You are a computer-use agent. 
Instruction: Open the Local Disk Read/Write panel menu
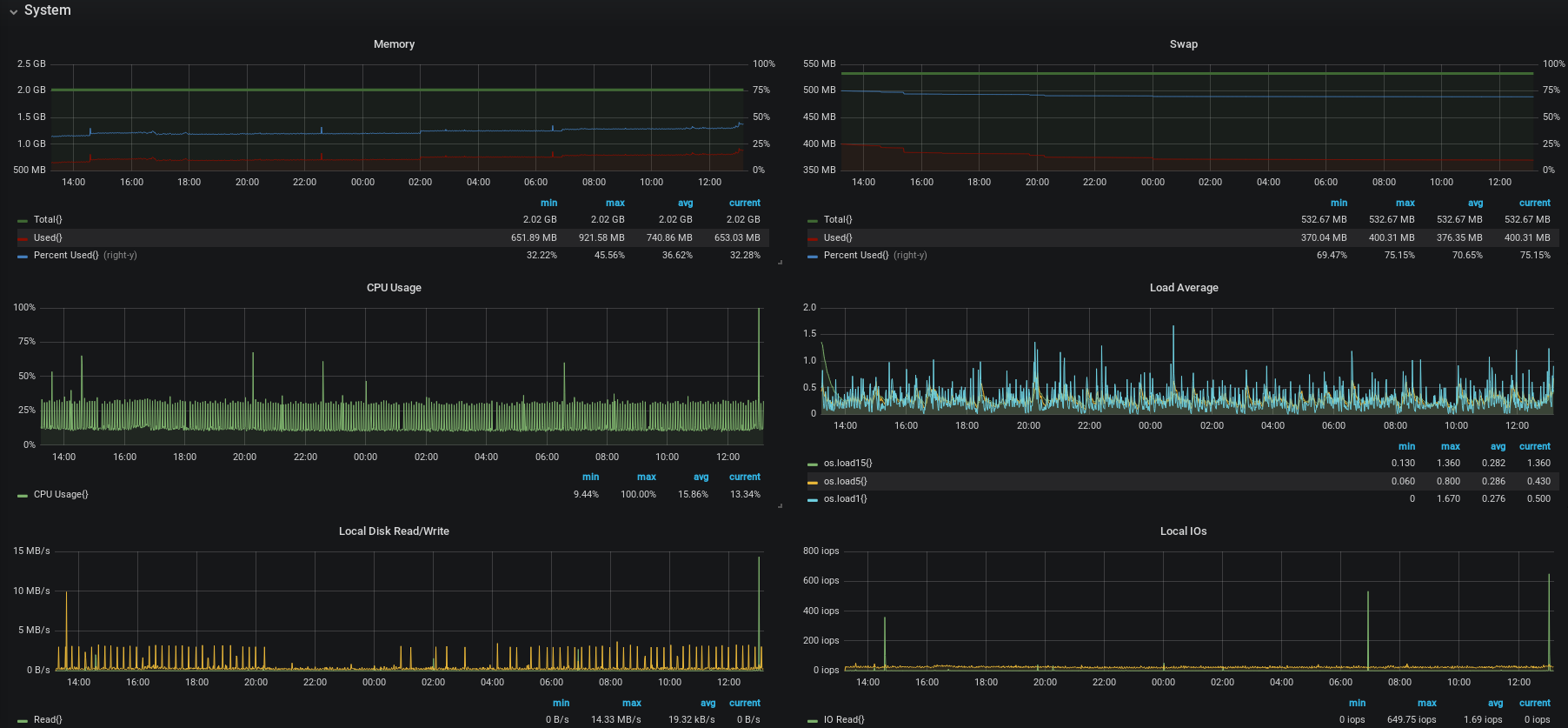click(394, 531)
